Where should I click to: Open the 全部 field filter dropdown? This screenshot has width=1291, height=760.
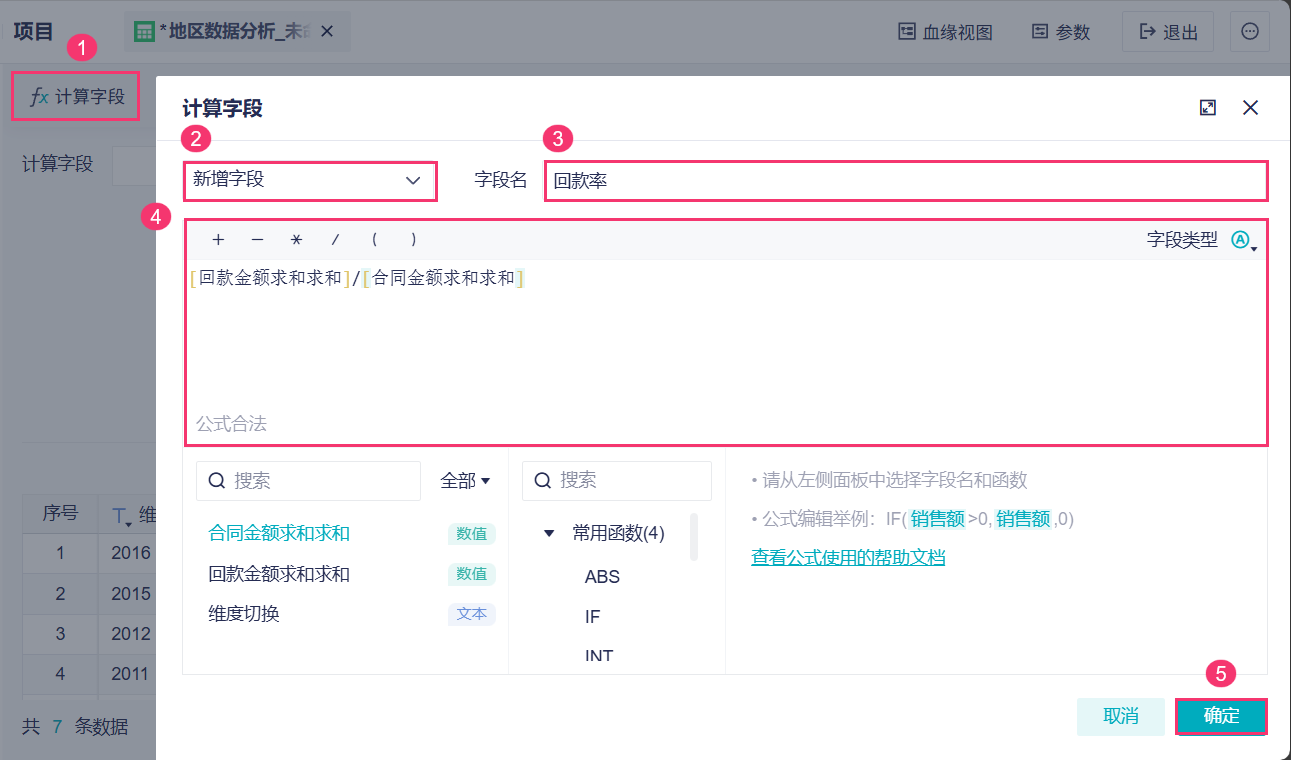[465, 481]
